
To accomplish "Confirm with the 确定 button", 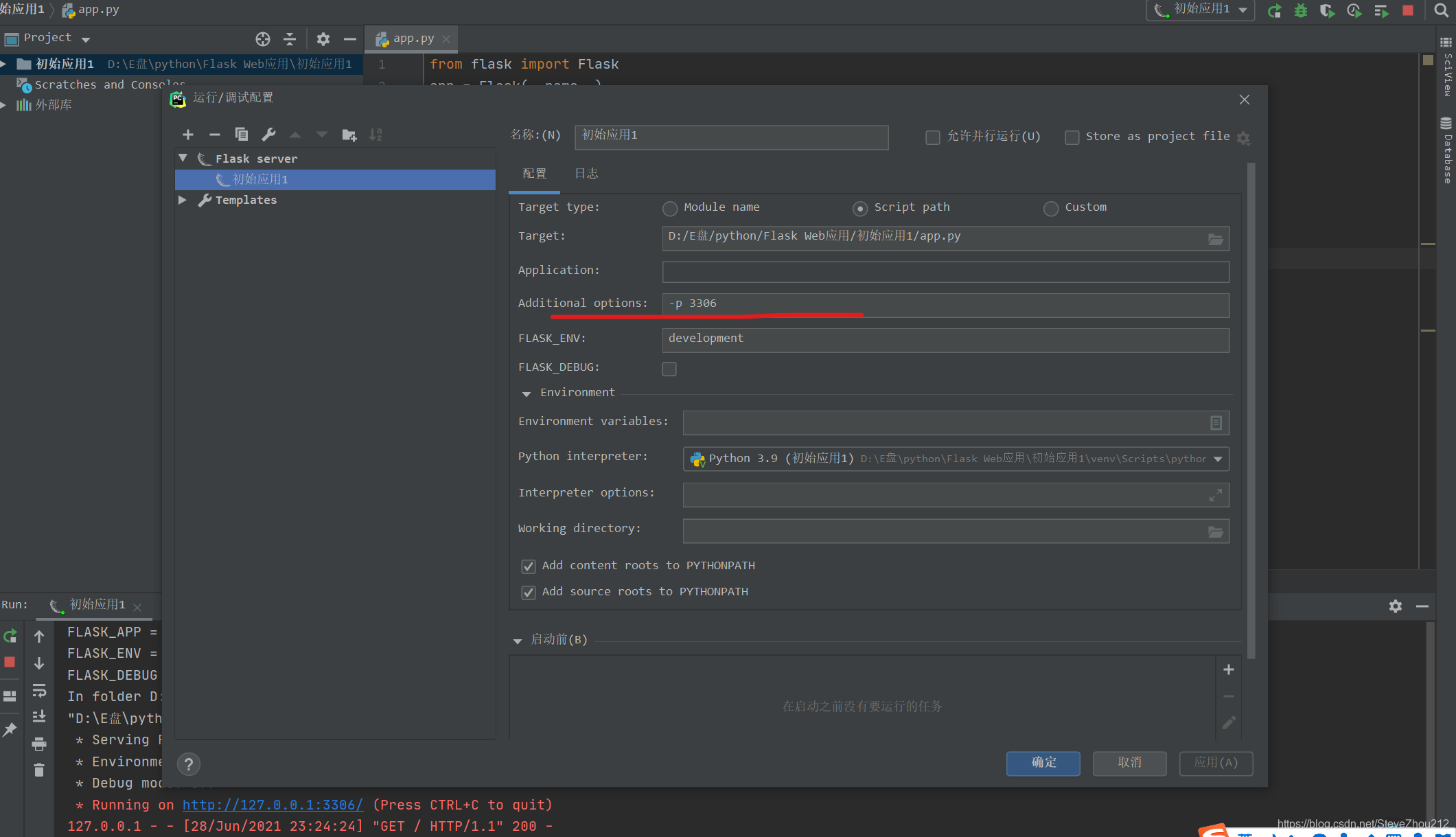I will coord(1043,763).
